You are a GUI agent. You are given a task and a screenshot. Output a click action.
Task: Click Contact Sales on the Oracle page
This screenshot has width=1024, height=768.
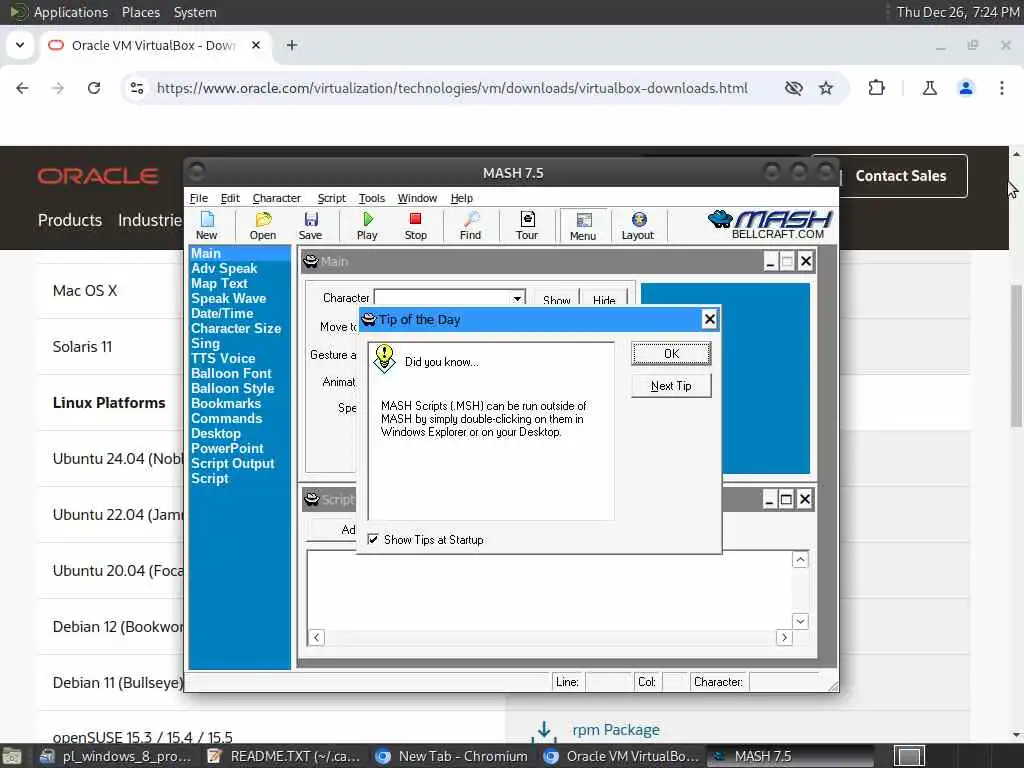pyautogui.click(x=901, y=176)
